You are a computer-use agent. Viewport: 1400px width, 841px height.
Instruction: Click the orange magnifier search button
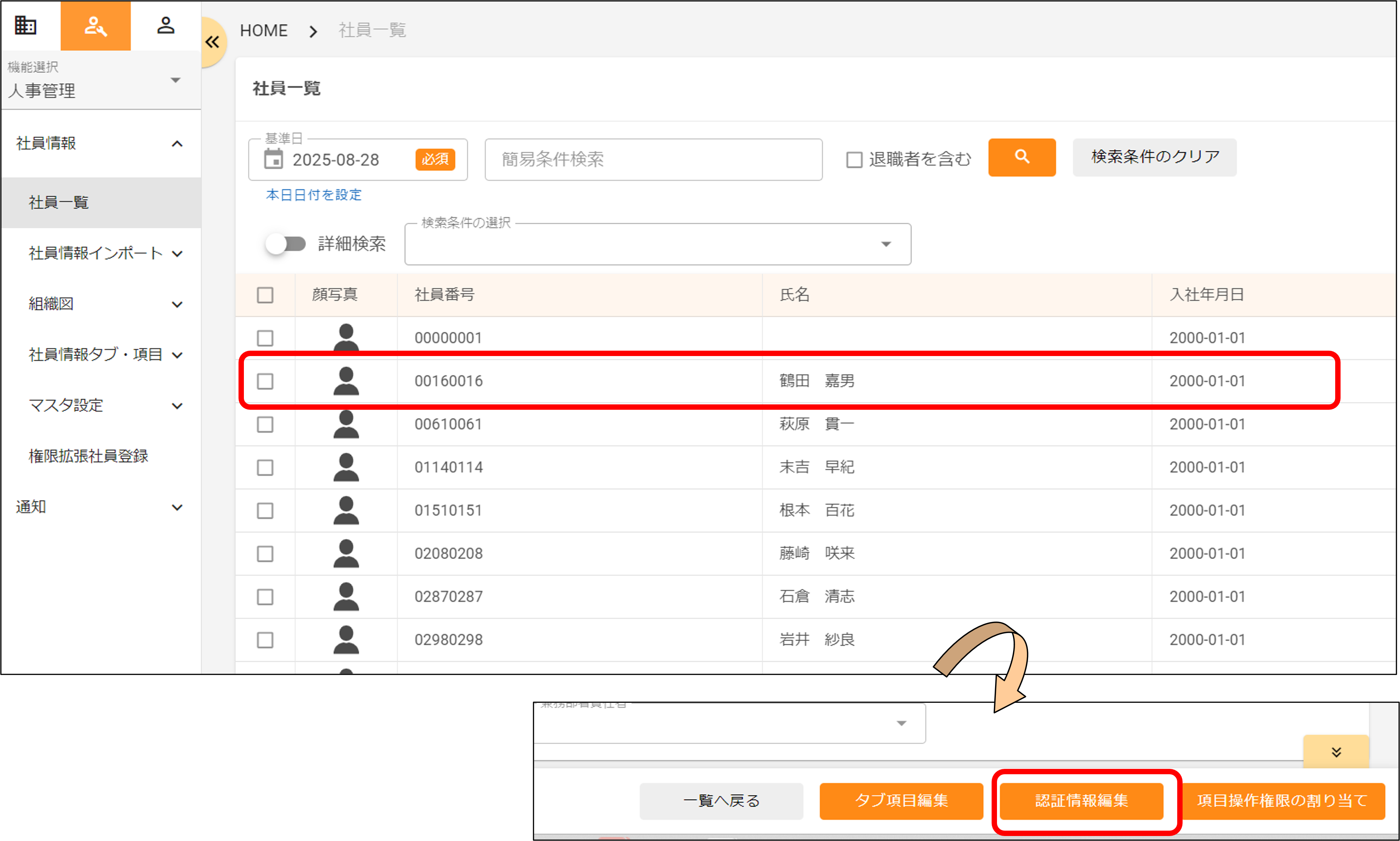(x=1021, y=157)
